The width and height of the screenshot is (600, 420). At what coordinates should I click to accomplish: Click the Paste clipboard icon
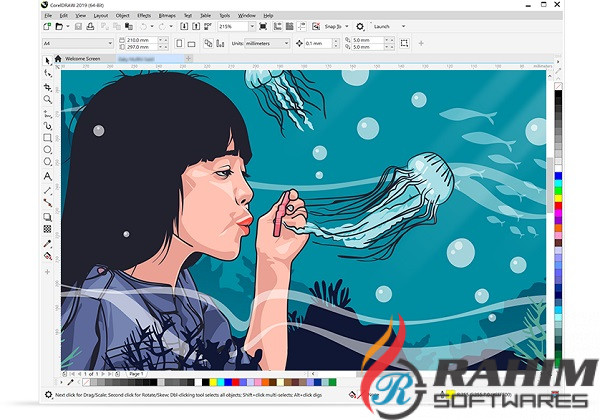click(129, 26)
